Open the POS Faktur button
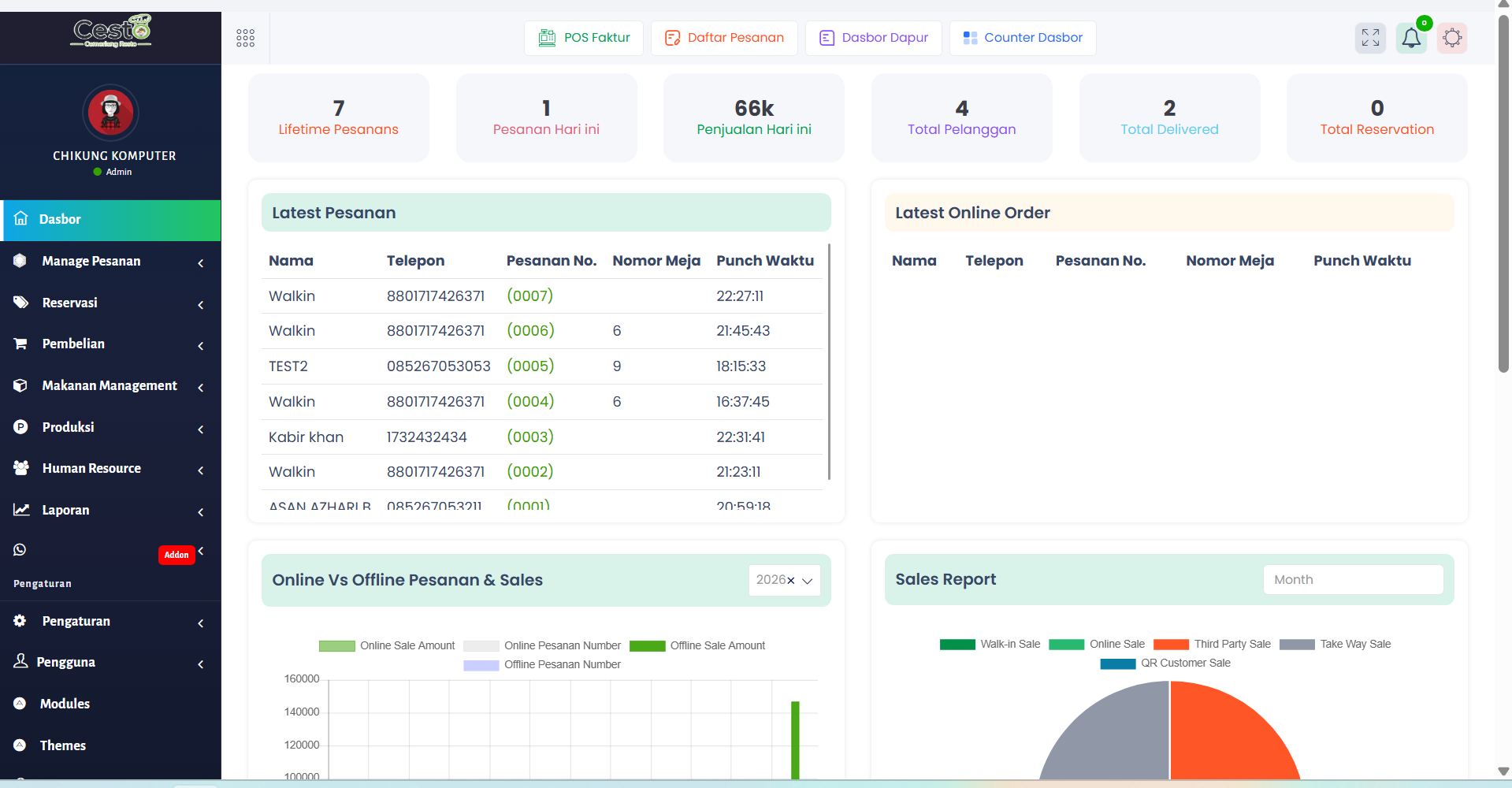1512x788 pixels. 584,38
